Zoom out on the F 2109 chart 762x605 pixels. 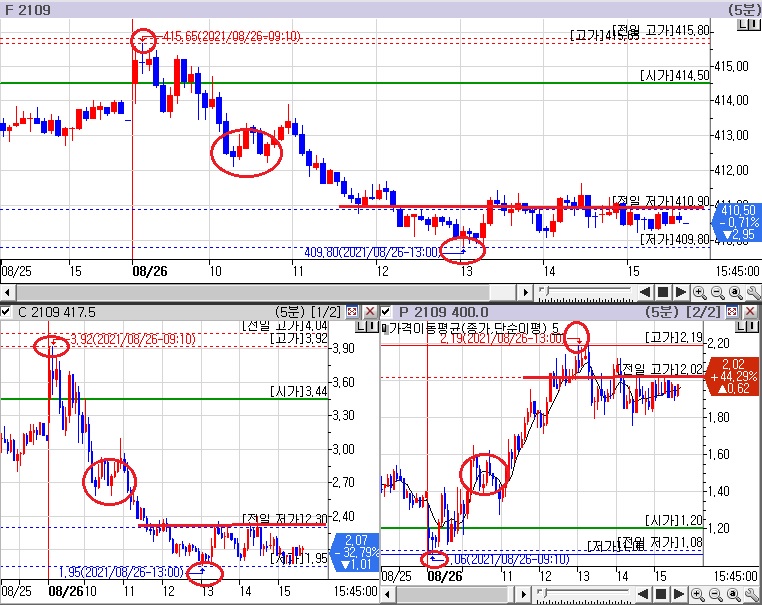point(717,293)
